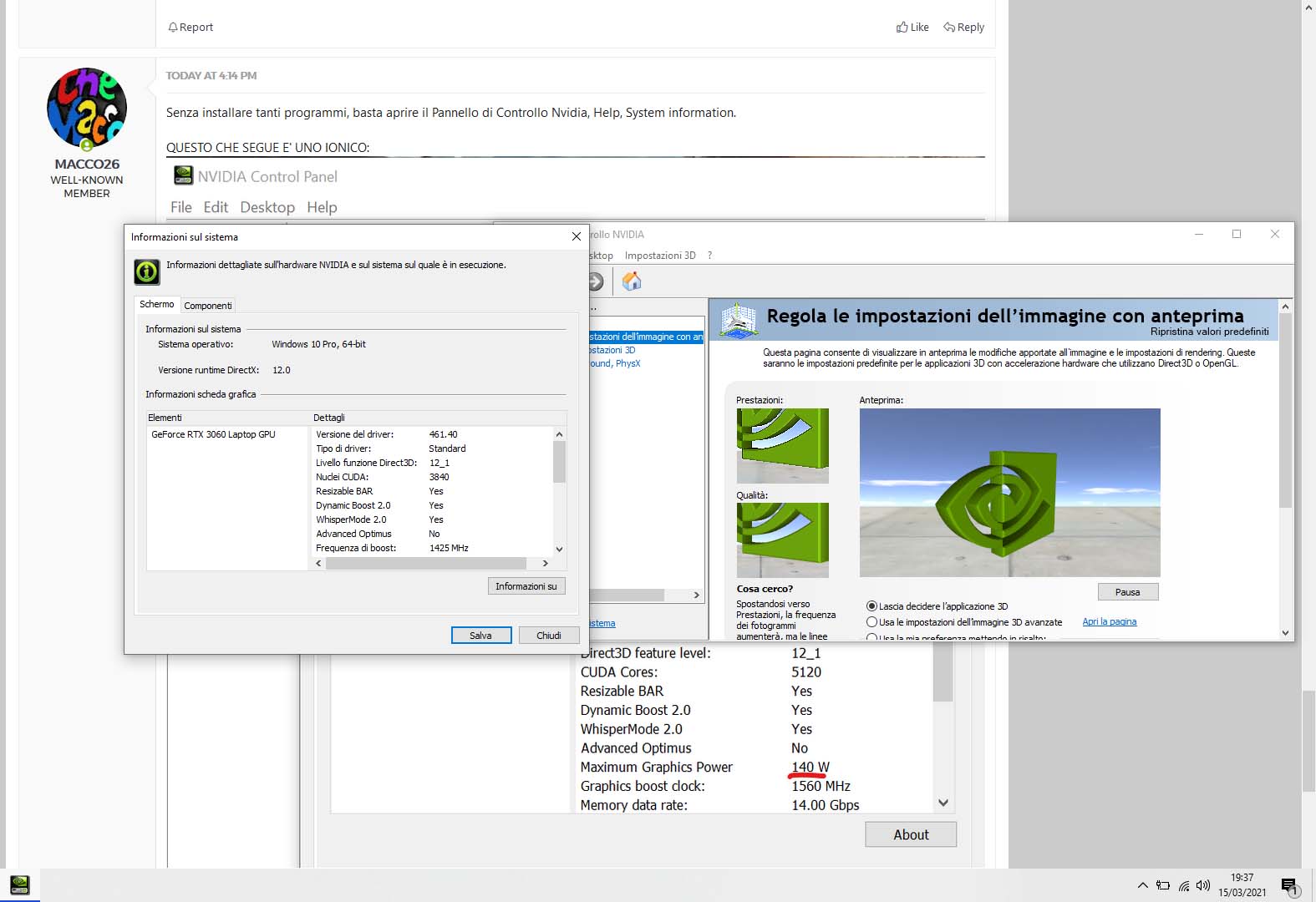Click the Report bell link
Image resolution: width=1316 pixels, height=902 pixels.
point(191,27)
